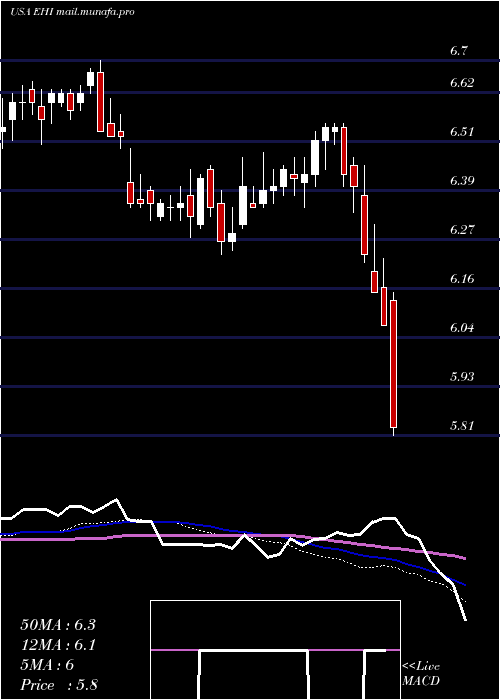500x700 pixels.
Task: Click the last long red candlestick near 5.81
Action: coord(393,364)
